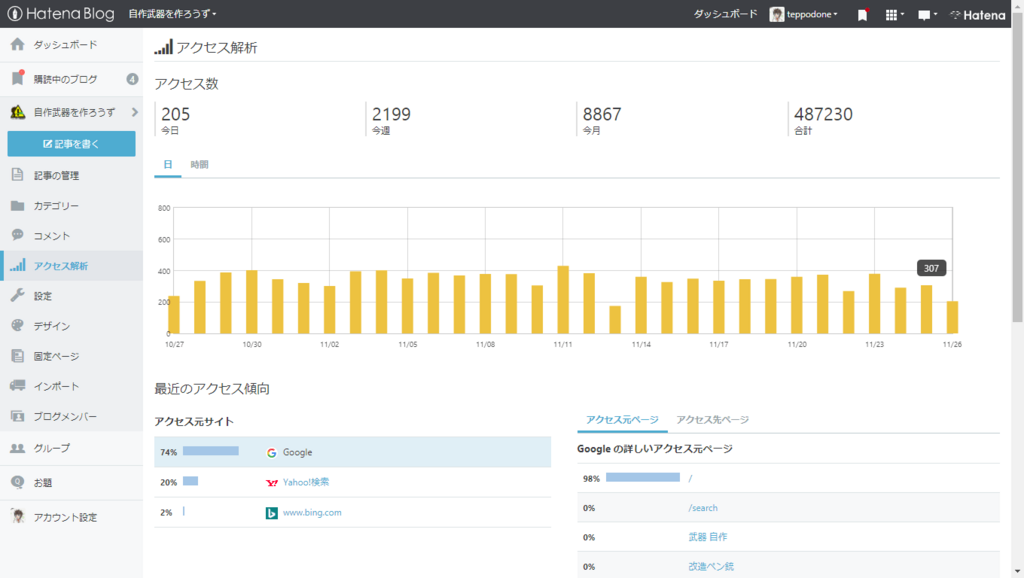The image size is (1024, 578).
Task: Open the www.bing.com source link
Action: coord(312,513)
